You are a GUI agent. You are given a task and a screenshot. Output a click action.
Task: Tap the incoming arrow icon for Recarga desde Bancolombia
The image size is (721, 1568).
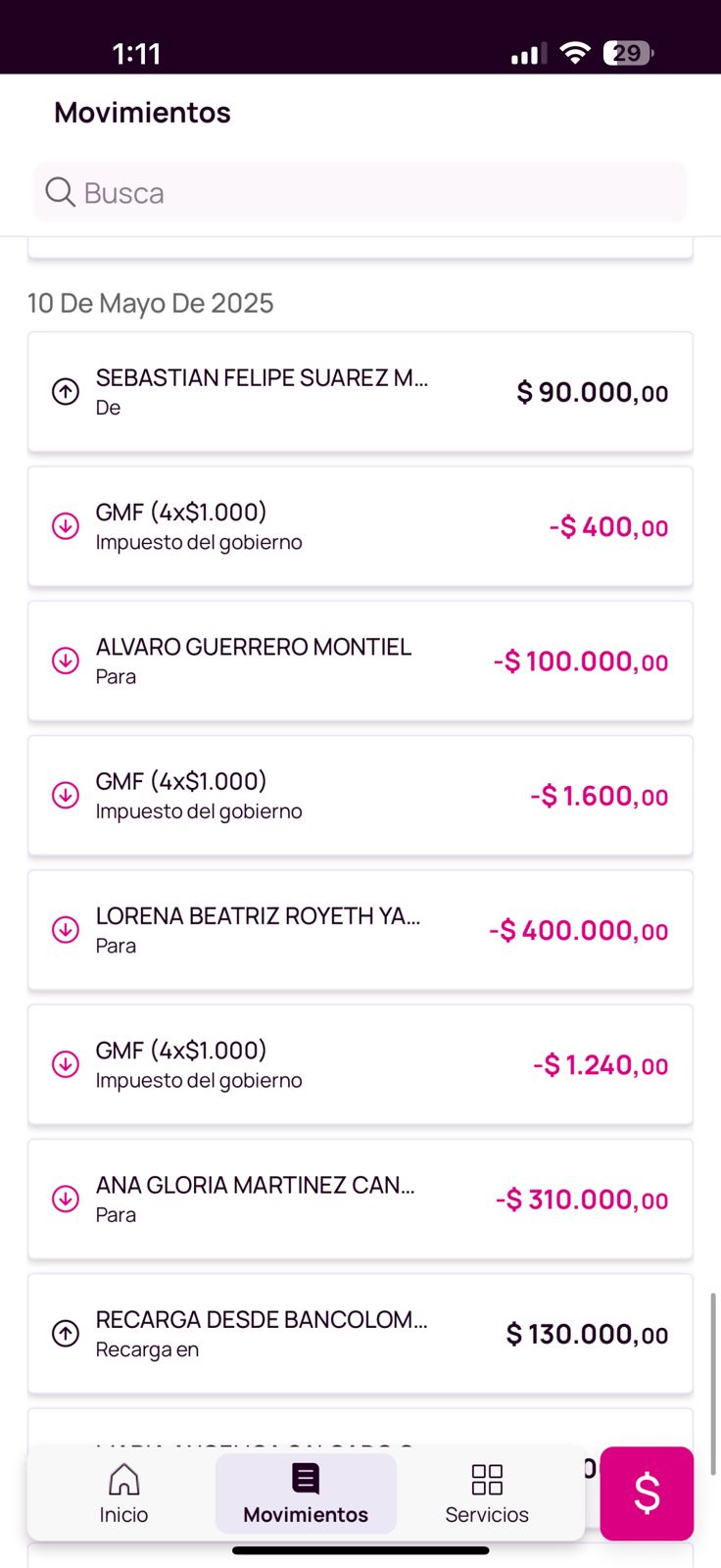pos(66,1333)
